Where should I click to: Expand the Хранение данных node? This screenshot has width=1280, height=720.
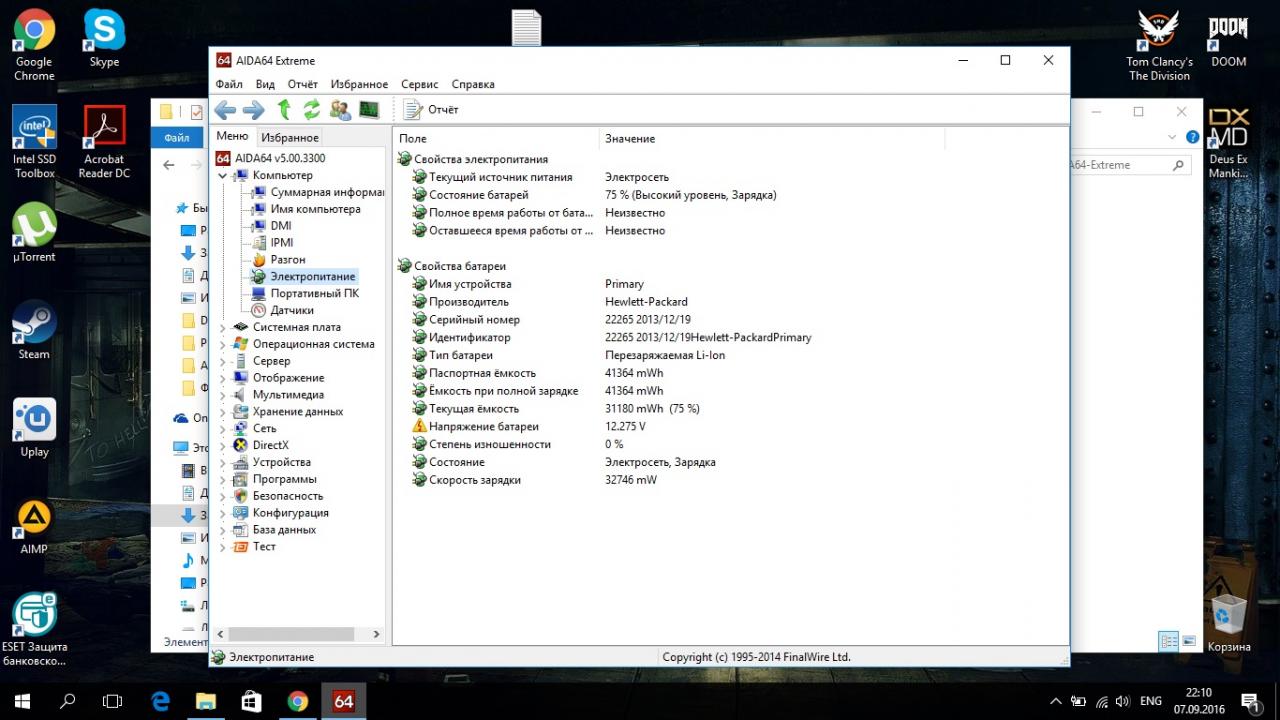223,411
